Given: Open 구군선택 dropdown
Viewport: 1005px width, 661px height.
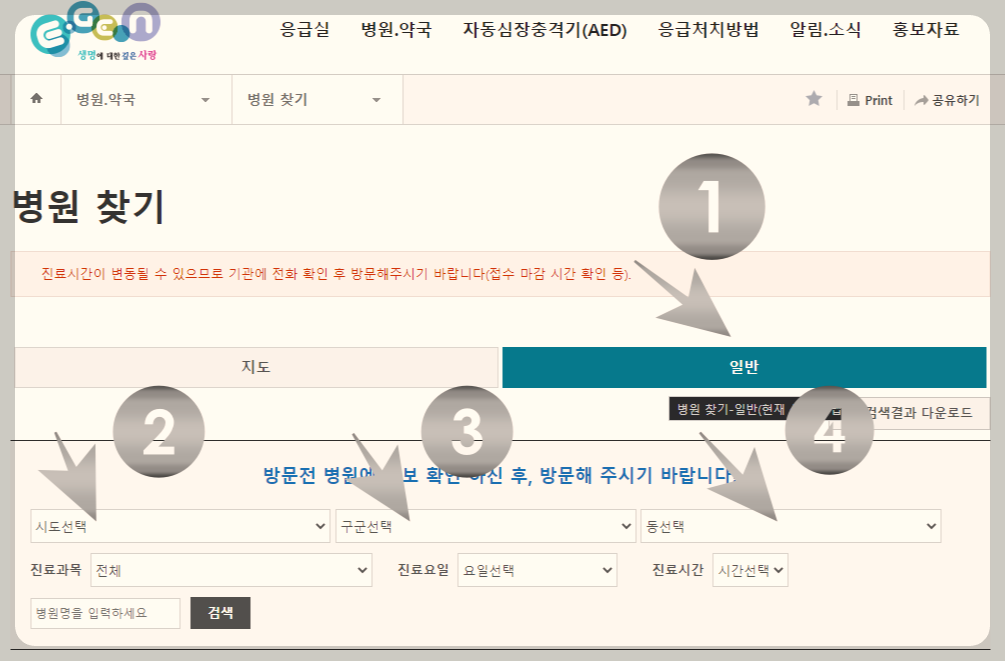Looking at the screenshot, I should (x=486, y=526).
